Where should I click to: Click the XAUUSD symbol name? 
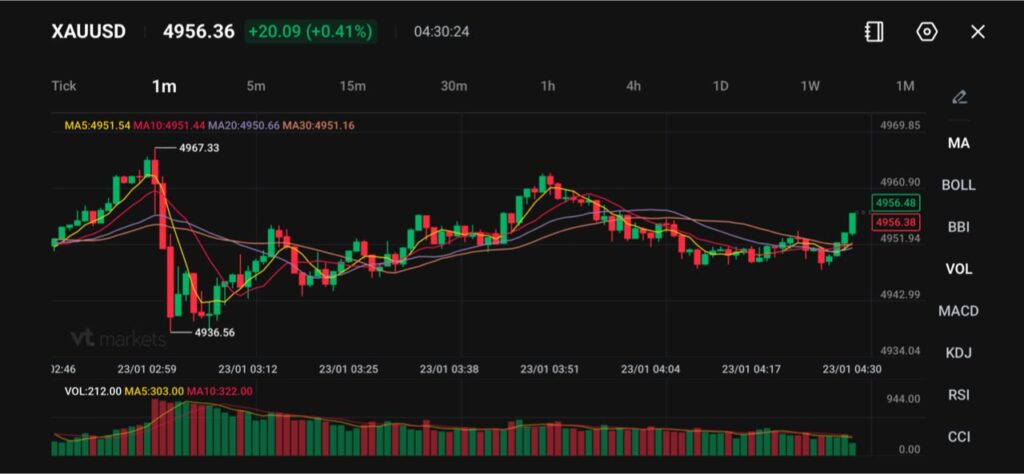(89, 32)
